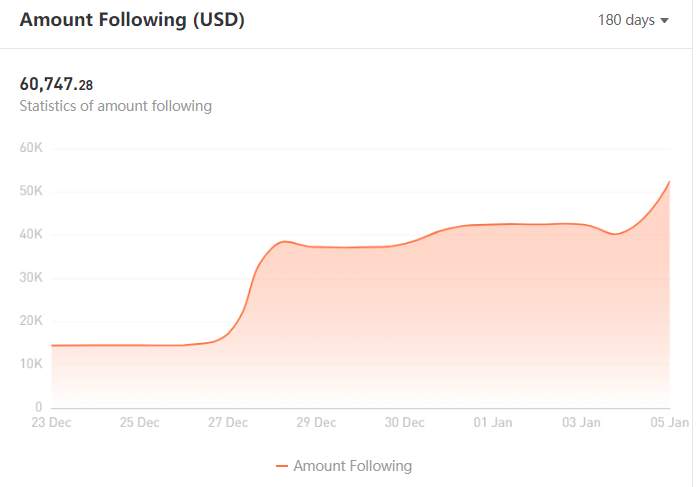Open the 180 days period dropdown
The height and width of the screenshot is (487, 698).
pos(633,20)
